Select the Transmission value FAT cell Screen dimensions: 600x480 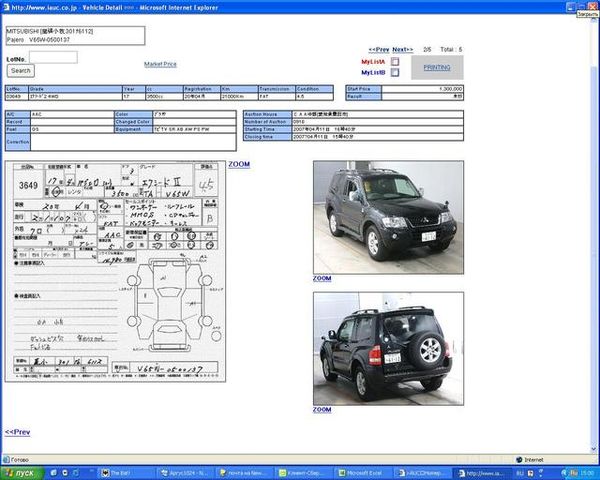click(277, 97)
